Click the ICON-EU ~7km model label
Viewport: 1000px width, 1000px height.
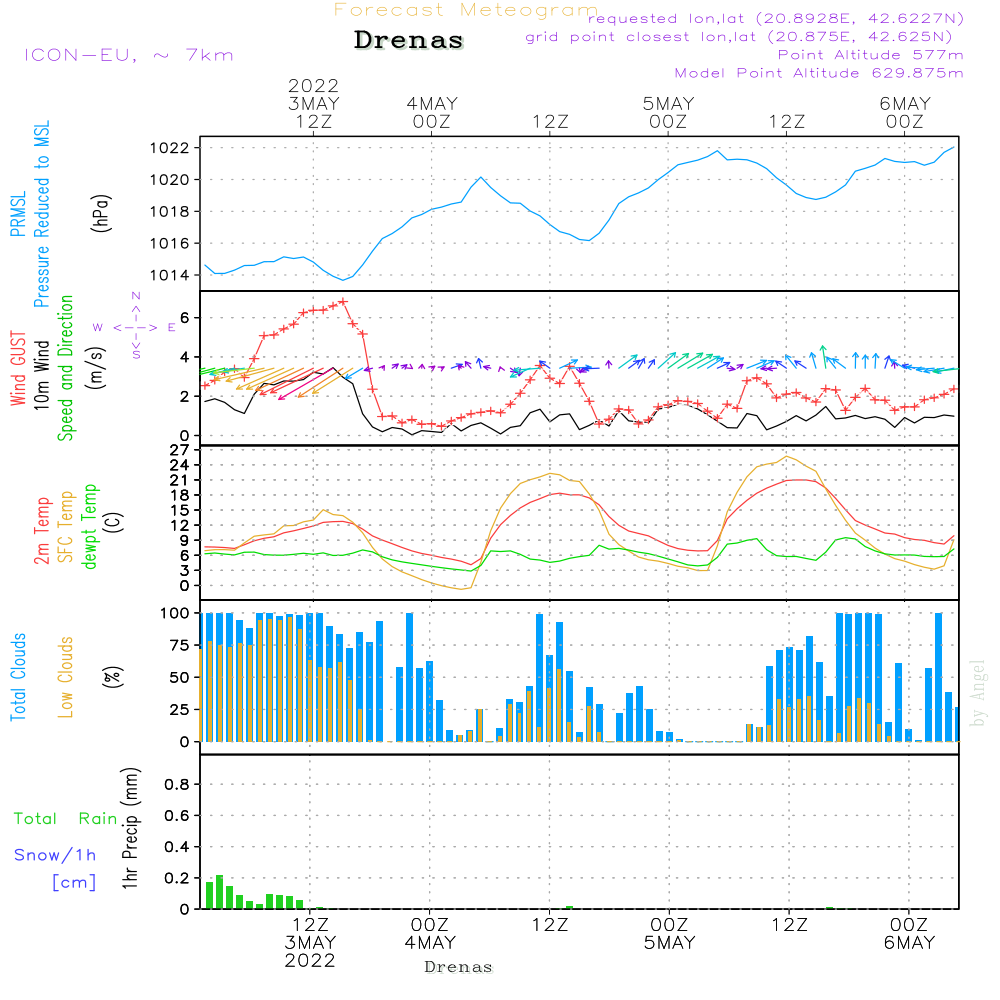click(129, 55)
